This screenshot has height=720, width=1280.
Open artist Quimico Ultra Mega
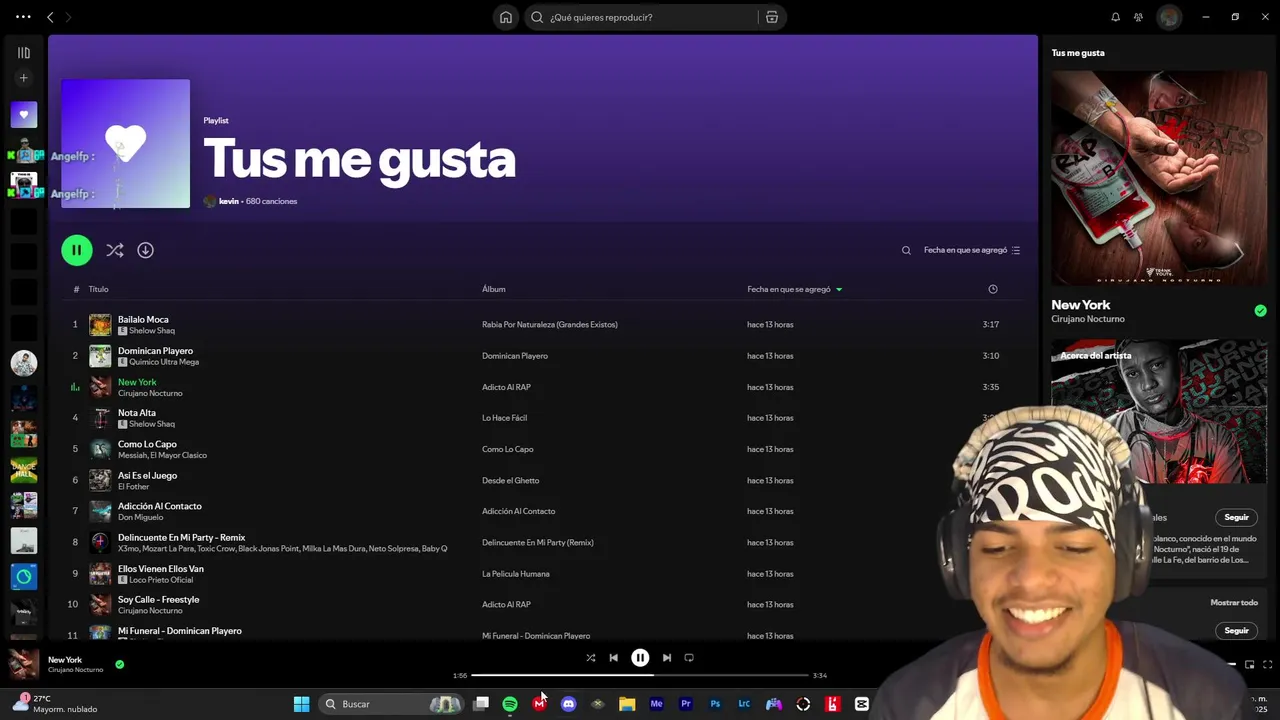(164, 362)
